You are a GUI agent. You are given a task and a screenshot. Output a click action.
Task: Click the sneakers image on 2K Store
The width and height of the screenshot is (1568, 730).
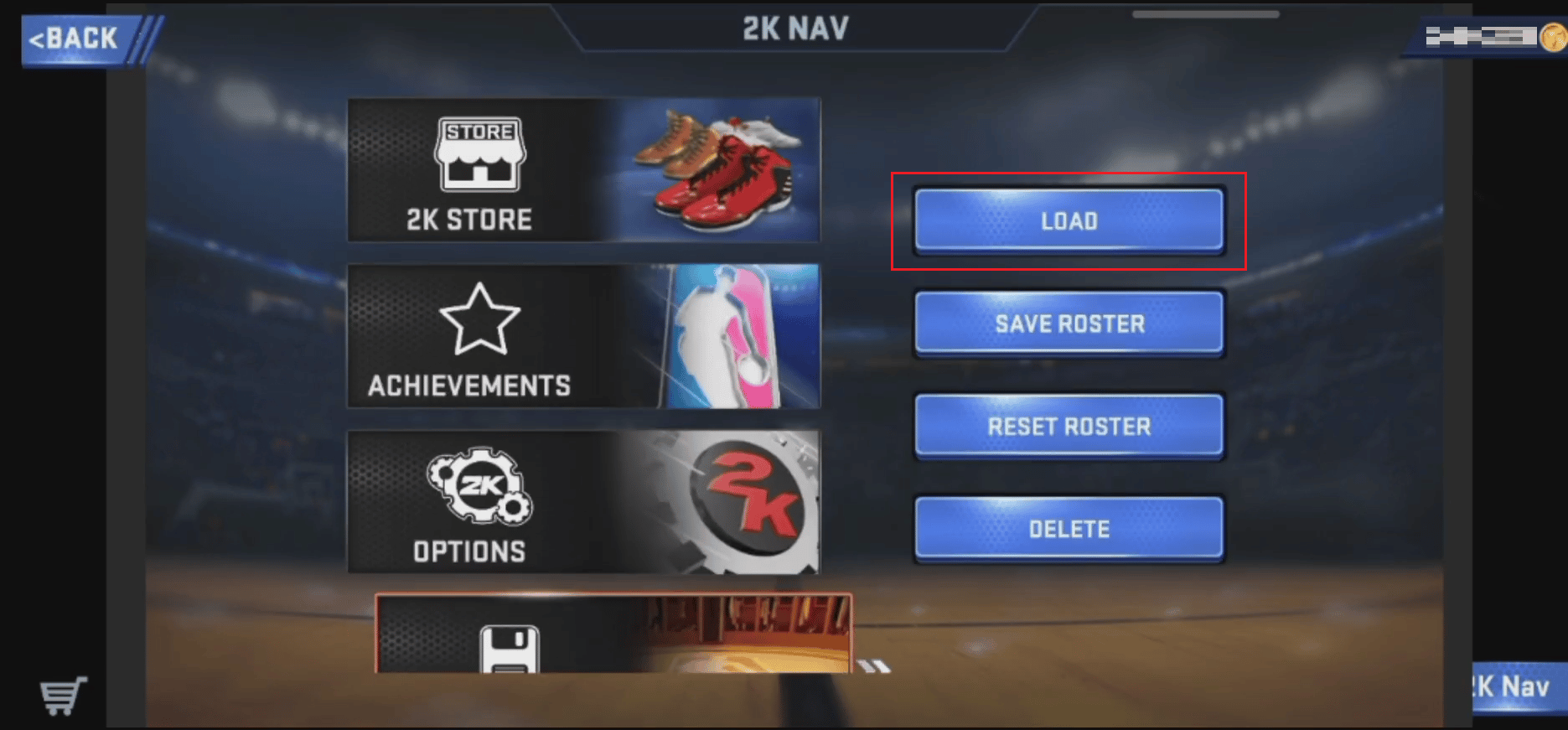coord(717,171)
